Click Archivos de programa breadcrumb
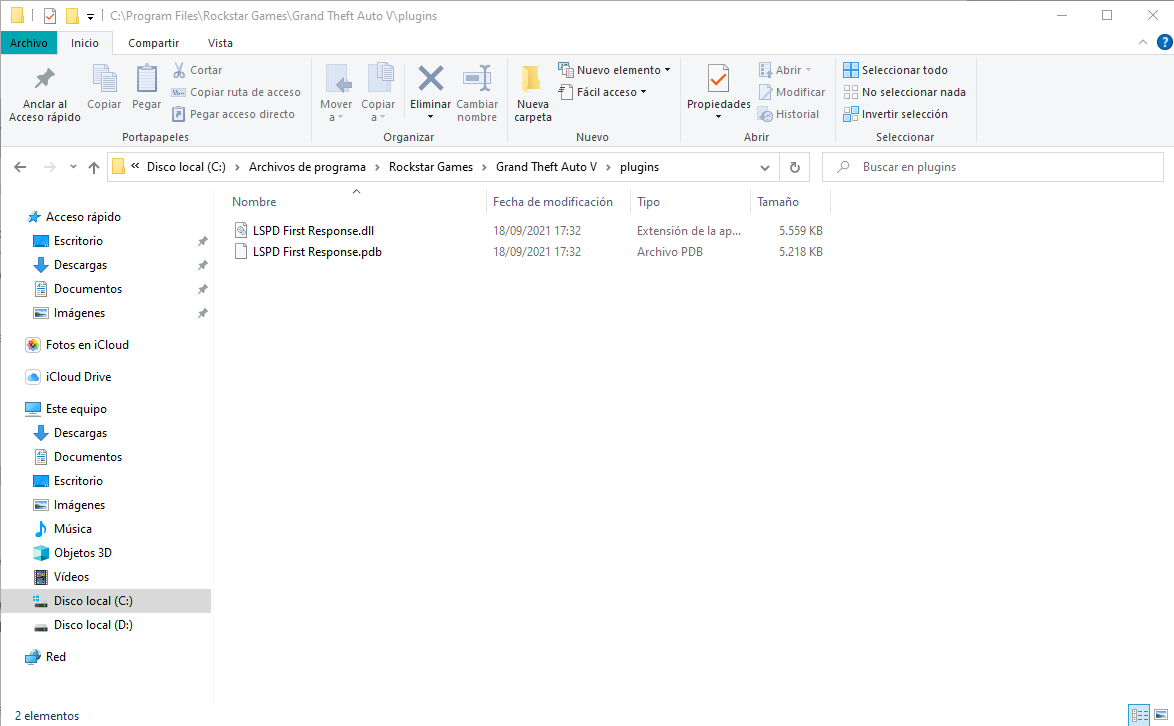Viewport: 1174px width, 726px height. pyautogui.click(x=307, y=167)
